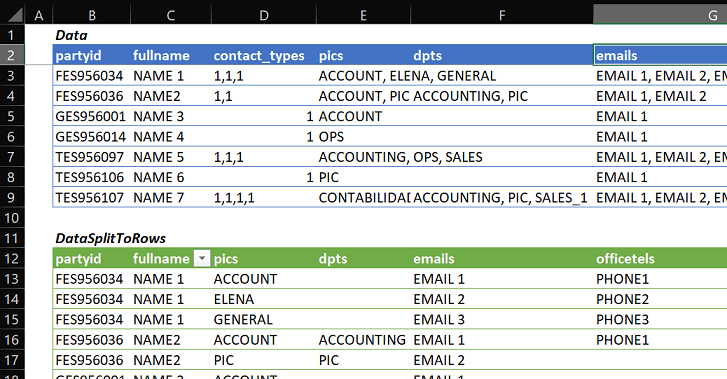727x379 pixels.
Task: Click the 'DataSplitToRows' title cell
Action: pyautogui.click(x=92, y=238)
